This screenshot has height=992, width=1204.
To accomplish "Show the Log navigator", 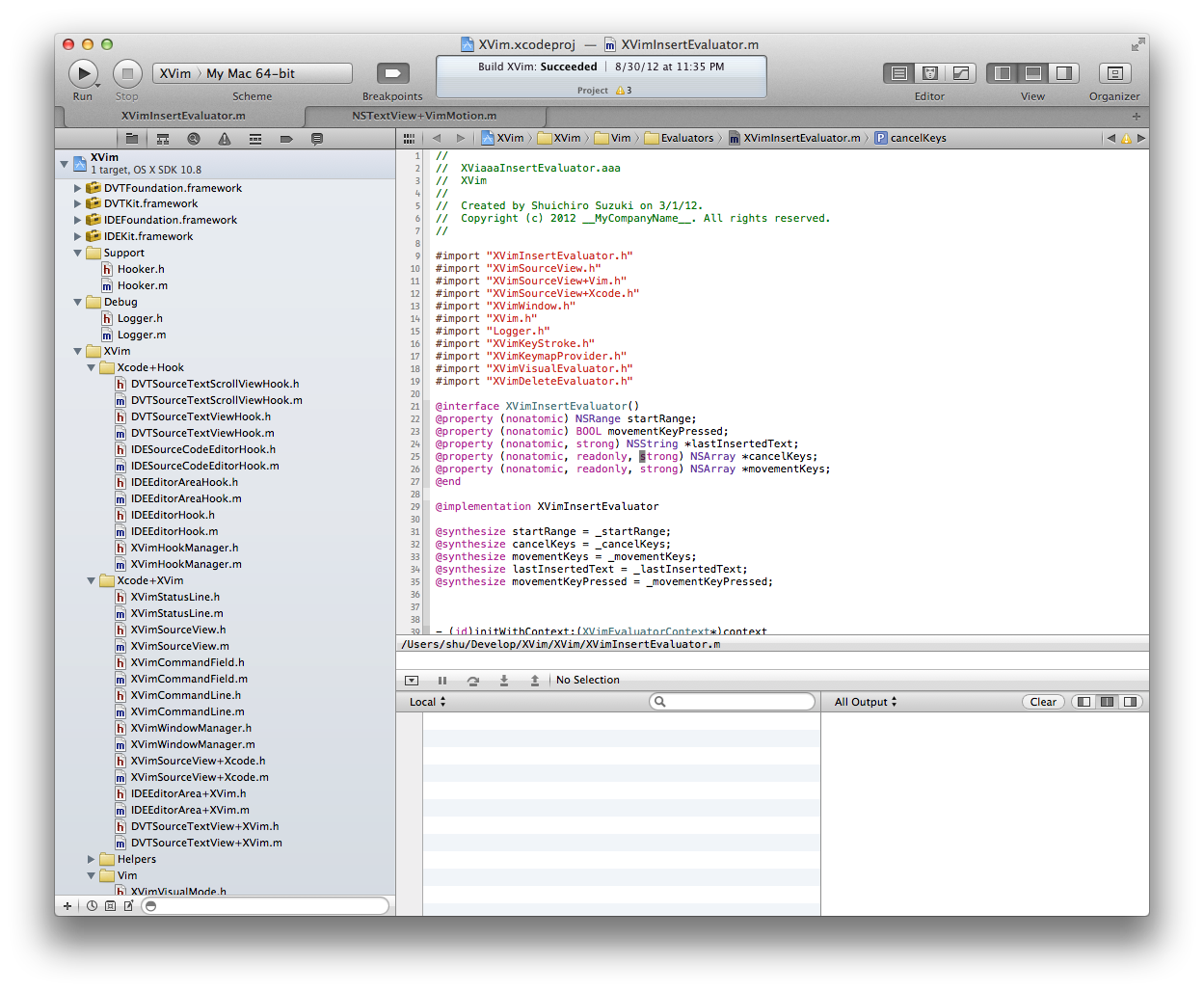I will tap(317, 139).
